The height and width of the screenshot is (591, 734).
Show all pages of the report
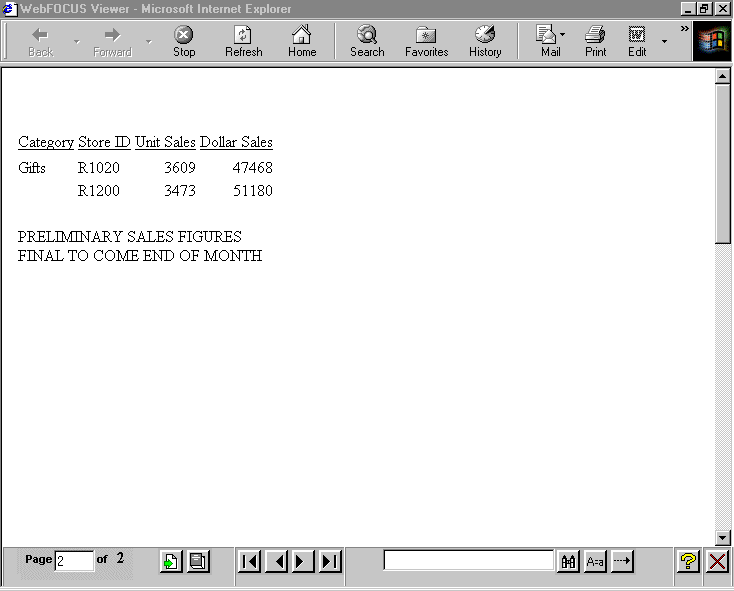(x=198, y=561)
